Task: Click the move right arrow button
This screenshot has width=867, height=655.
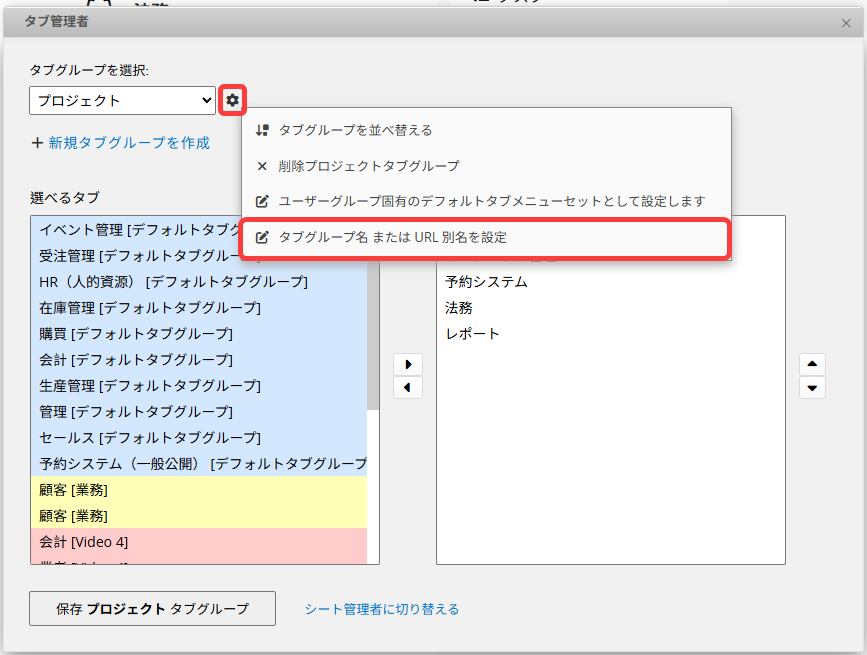Action: click(x=408, y=364)
